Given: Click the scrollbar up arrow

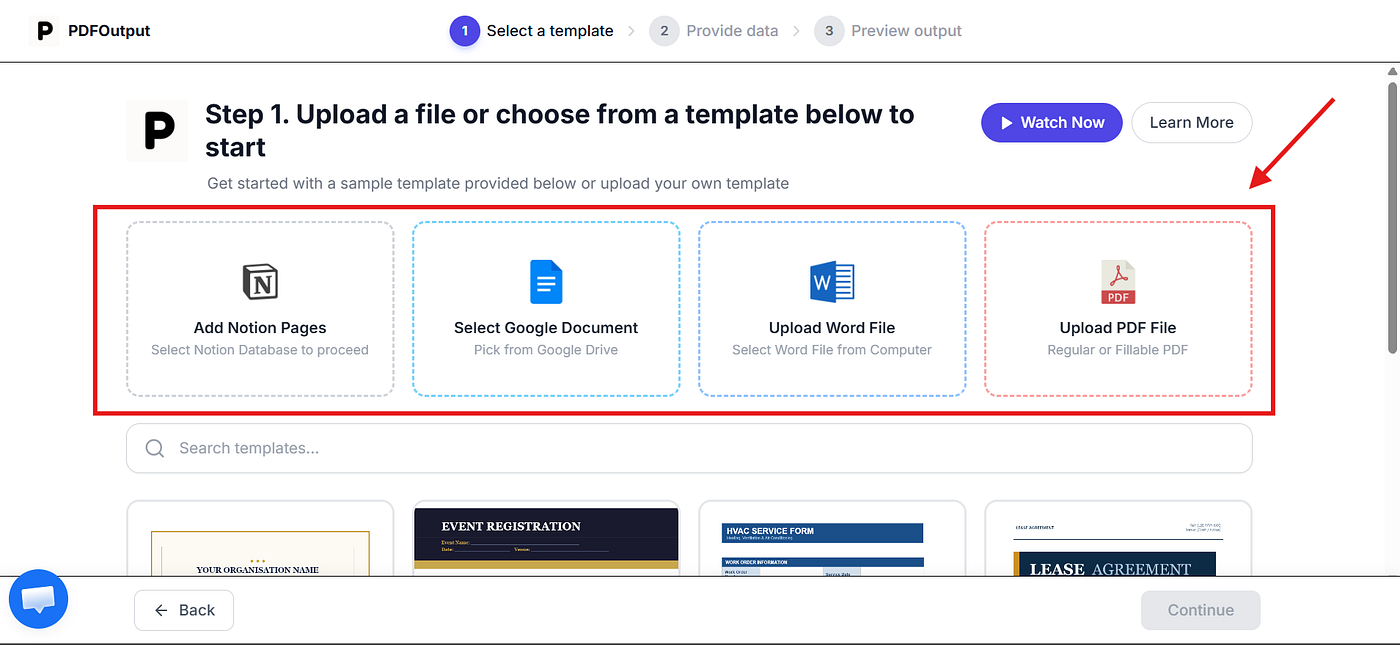Looking at the screenshot, I should point(1392,70).
